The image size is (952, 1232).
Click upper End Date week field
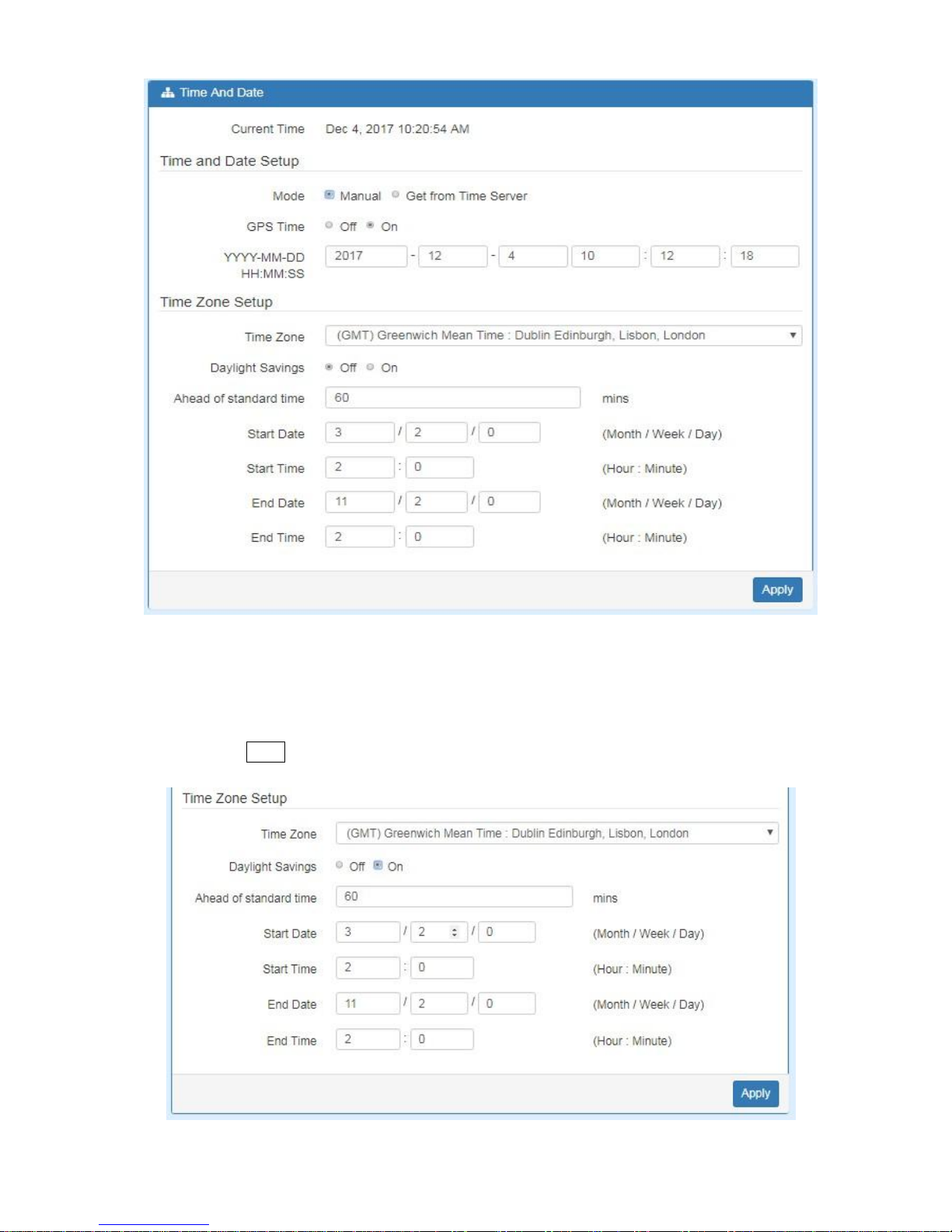coord(437,501)
